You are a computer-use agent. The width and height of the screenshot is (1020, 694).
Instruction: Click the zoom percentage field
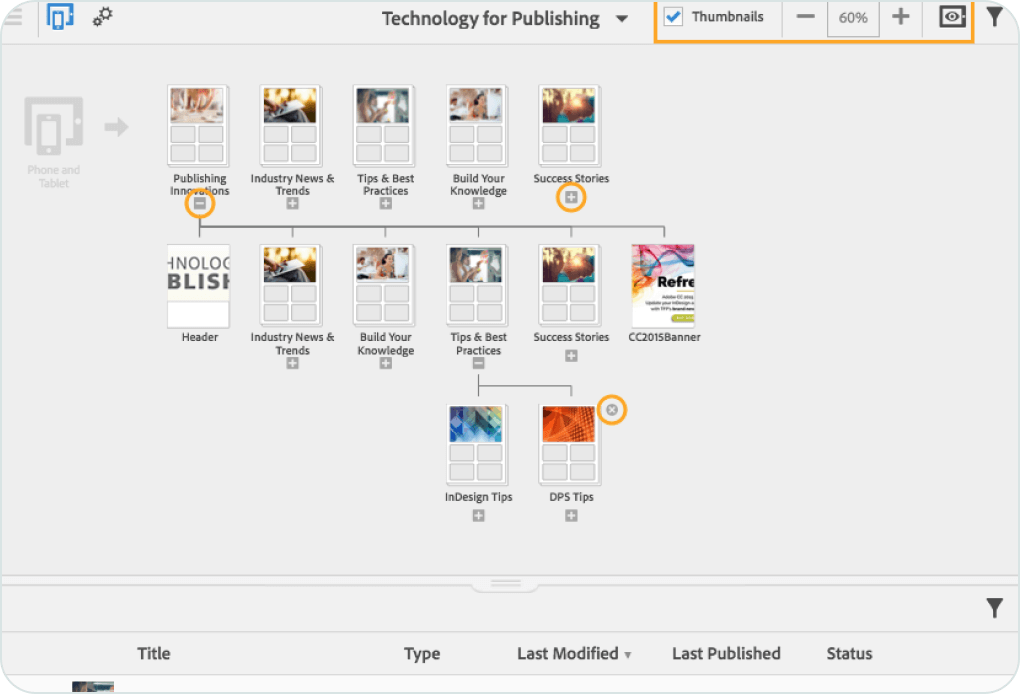click(853, 18)
